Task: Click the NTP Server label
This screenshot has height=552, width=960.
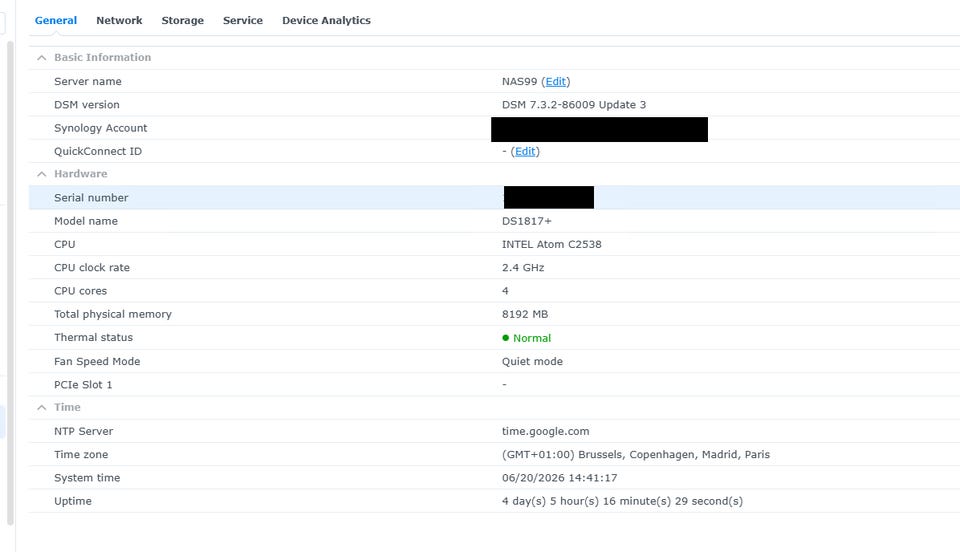Action: (x=83, y=431)
